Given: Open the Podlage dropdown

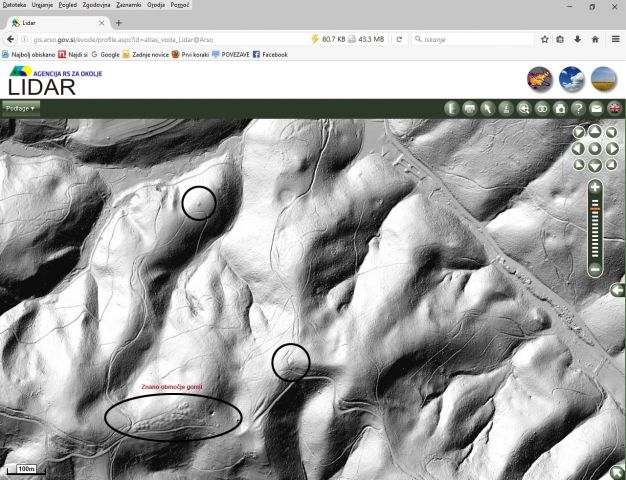Looking at the screenshot, I should (x=20, y=108).
